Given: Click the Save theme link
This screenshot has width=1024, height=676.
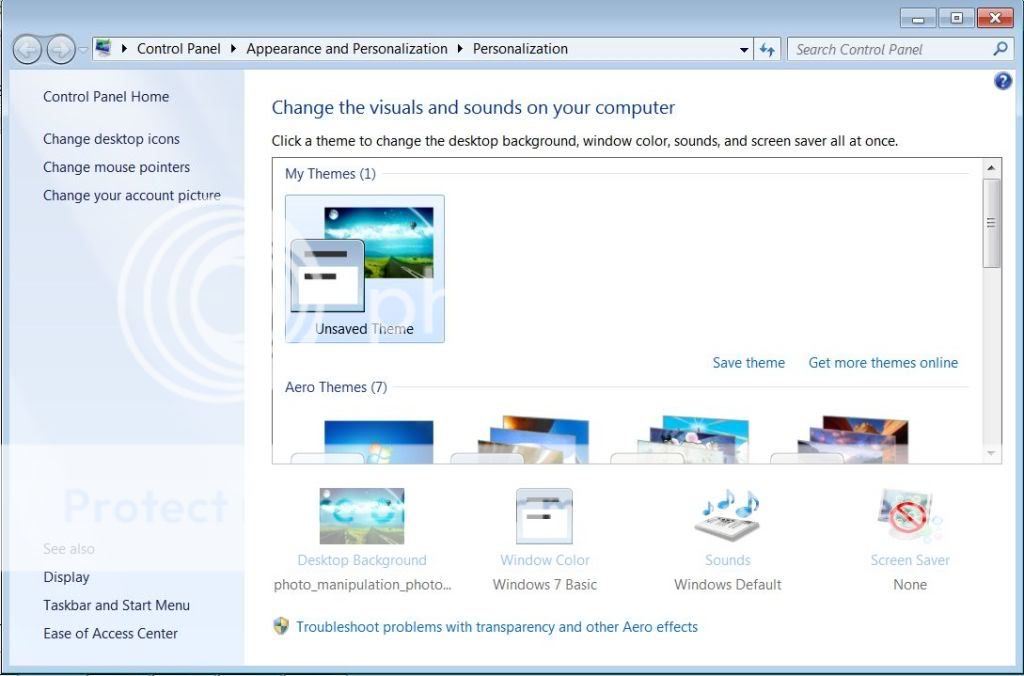Looking at the screenshot, I should point(748,362).
